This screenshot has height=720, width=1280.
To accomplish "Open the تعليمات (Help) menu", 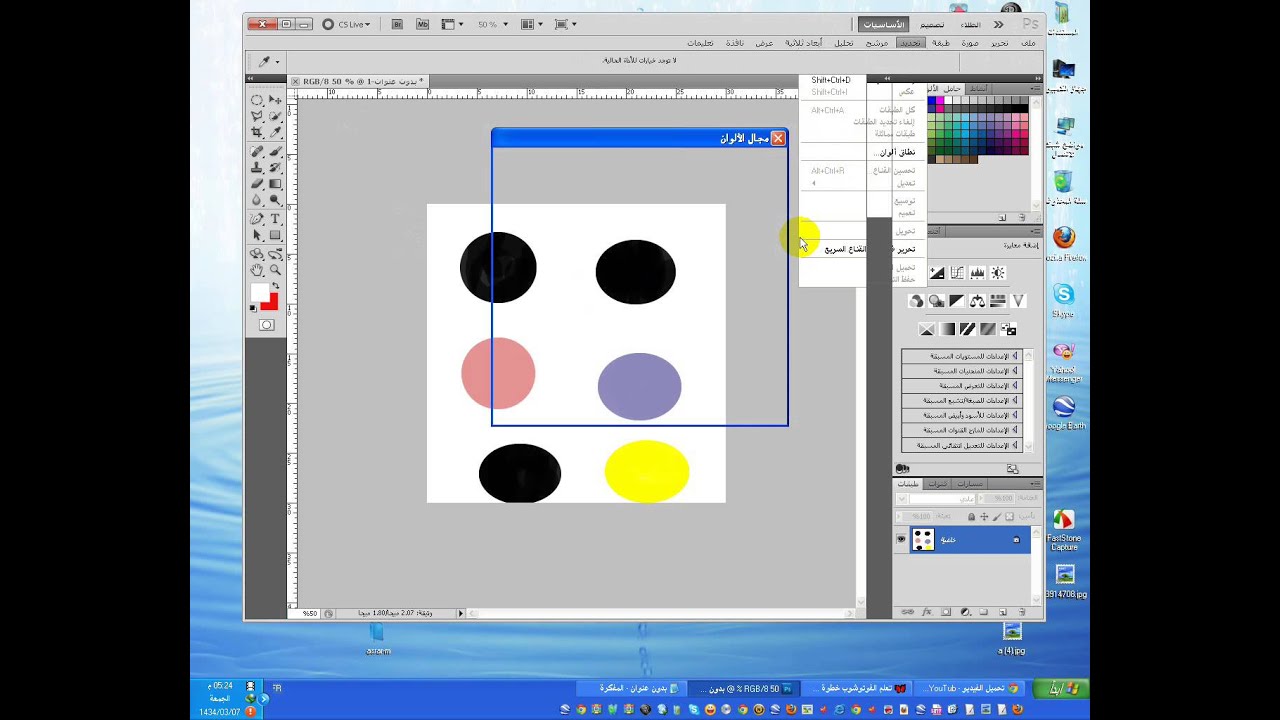I will tap(700, 43).
